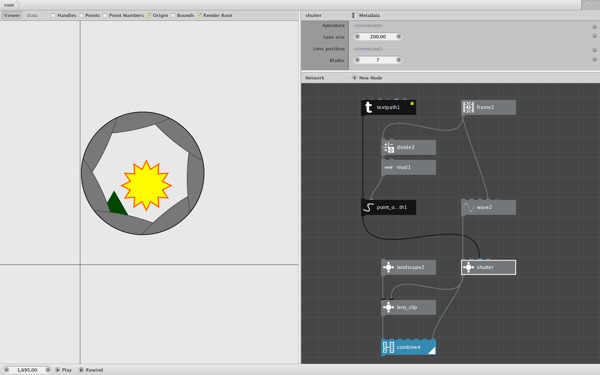Click the Metadata icon beside shutter

[353, 15]
